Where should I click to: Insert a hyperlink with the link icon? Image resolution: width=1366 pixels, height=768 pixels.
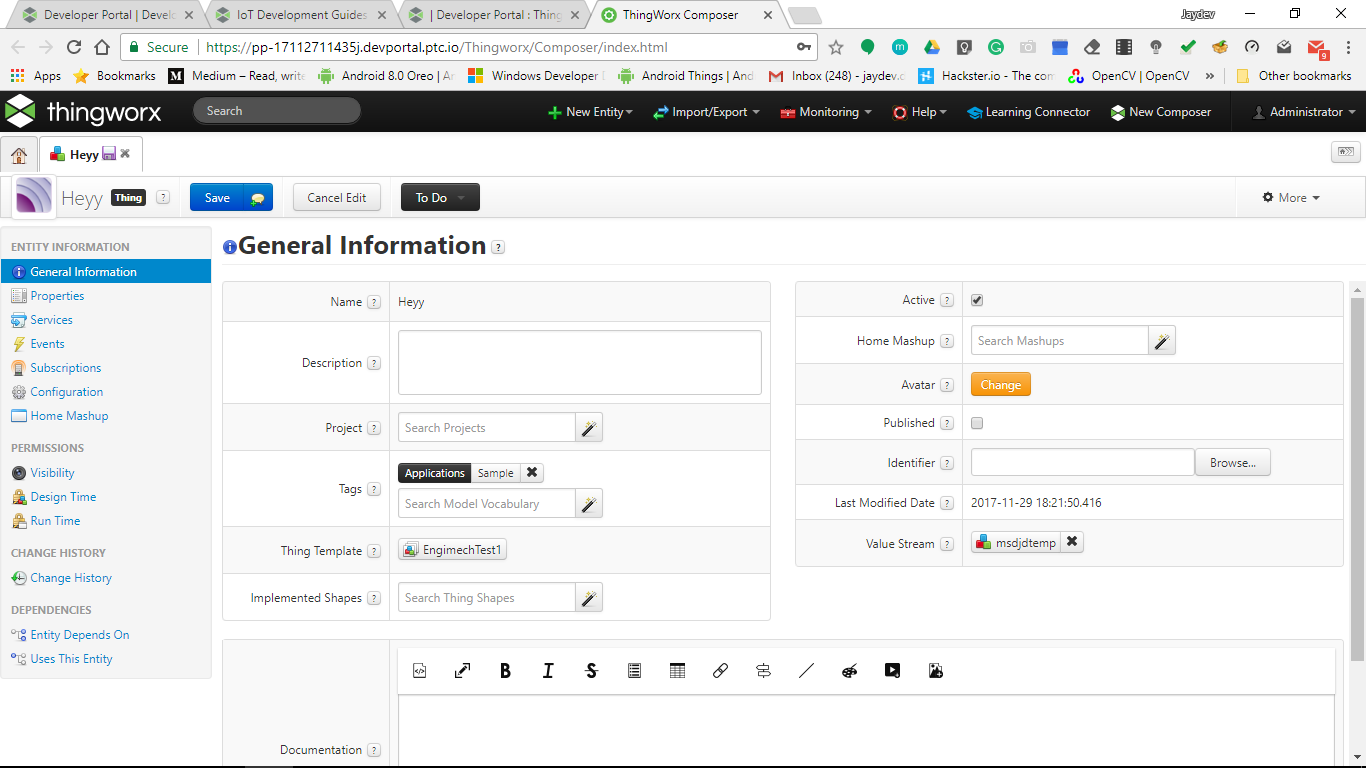[x=720, y=670]
